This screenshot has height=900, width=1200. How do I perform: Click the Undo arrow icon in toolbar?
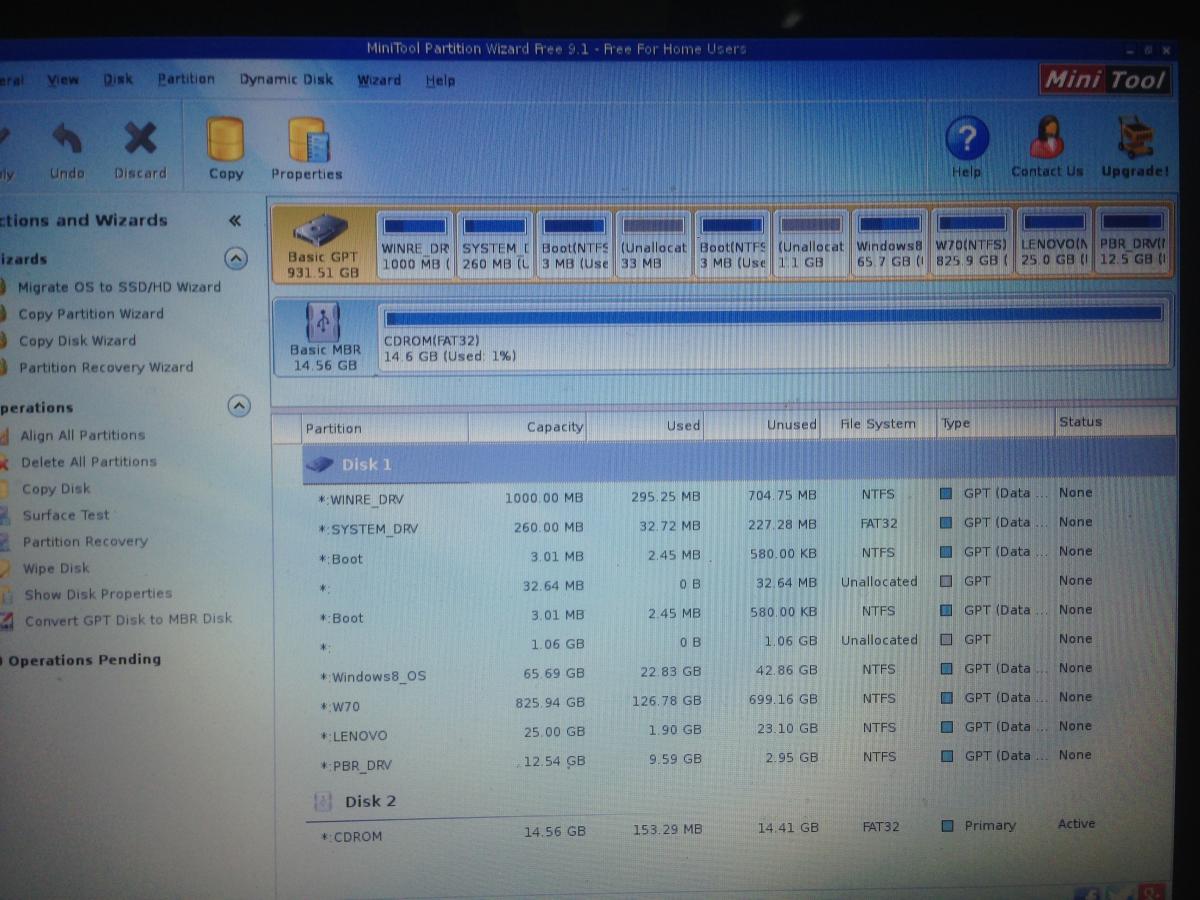click(x=67, y=139)
